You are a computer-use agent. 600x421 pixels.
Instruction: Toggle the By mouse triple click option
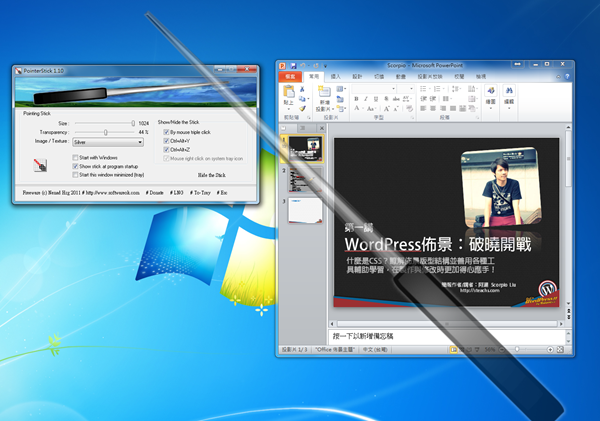point(166,132)
